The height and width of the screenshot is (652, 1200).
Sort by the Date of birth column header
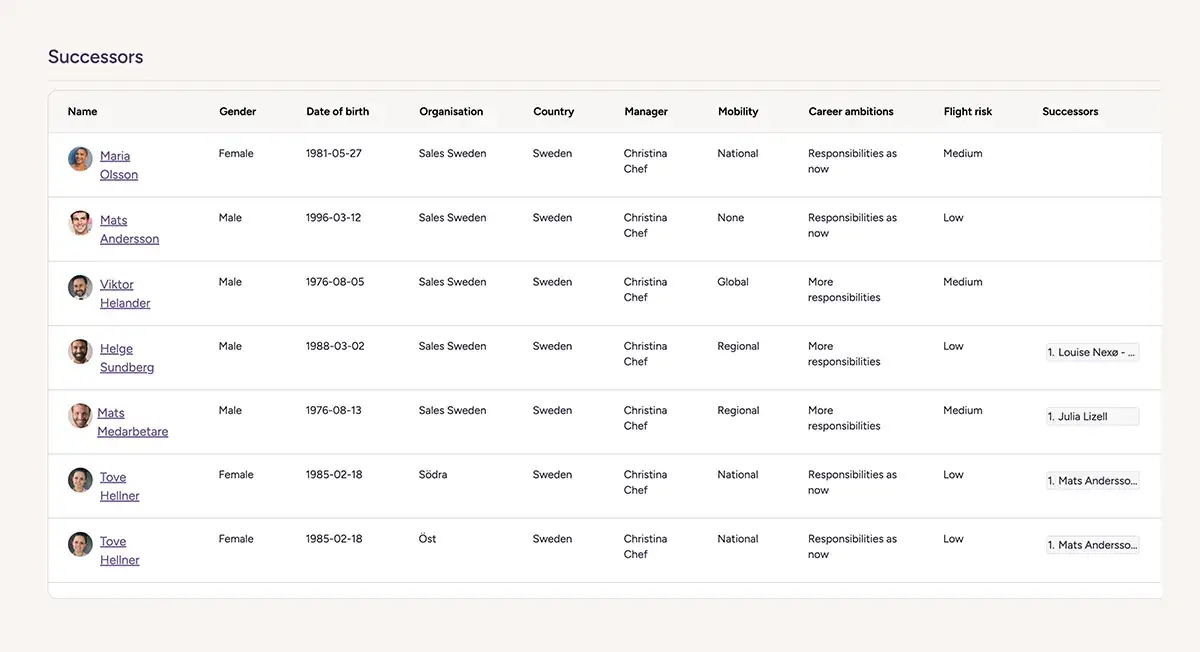click(337, 112)
